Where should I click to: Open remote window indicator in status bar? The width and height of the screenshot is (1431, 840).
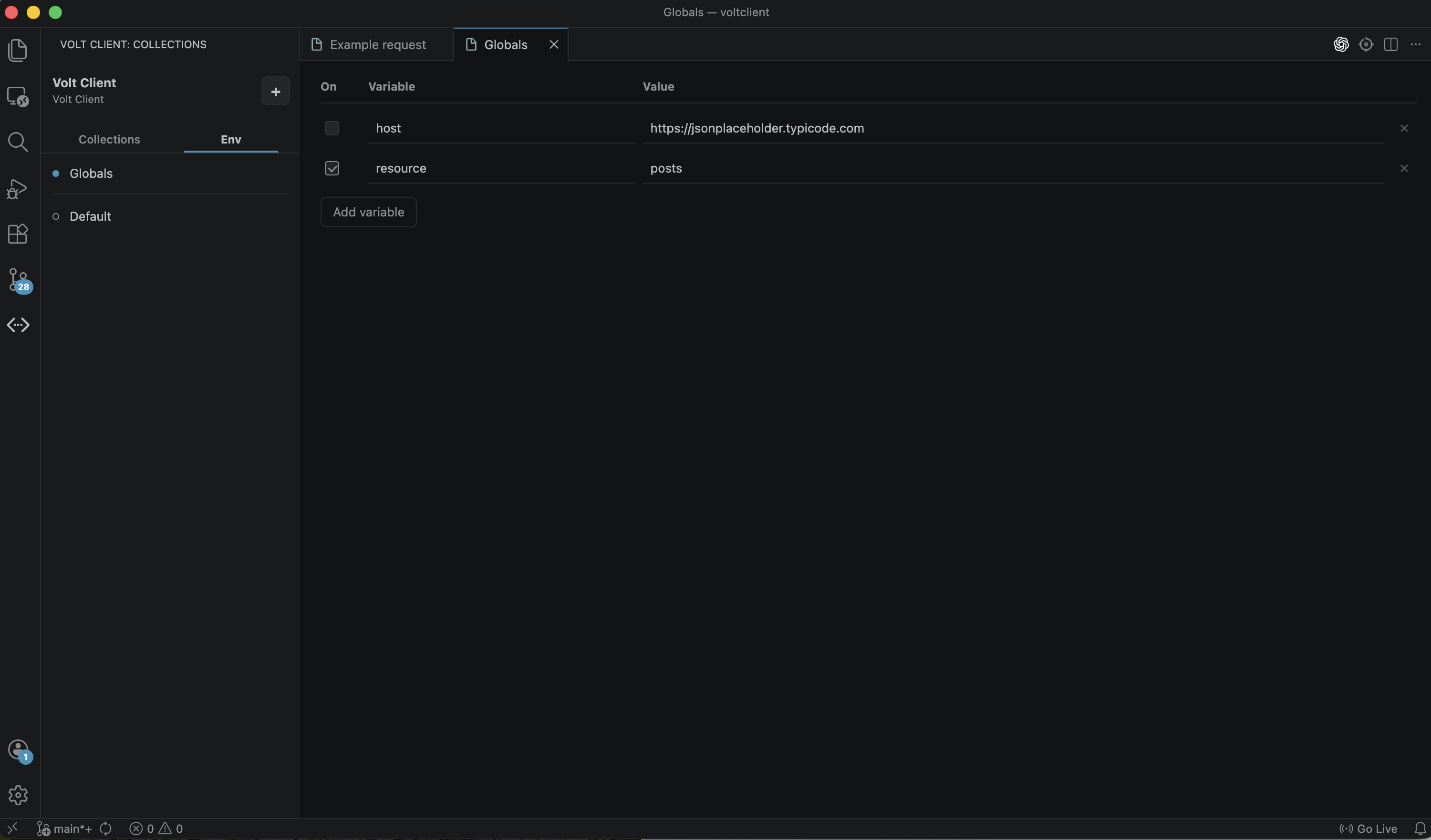pyautogui.click(x=12, y=829)
